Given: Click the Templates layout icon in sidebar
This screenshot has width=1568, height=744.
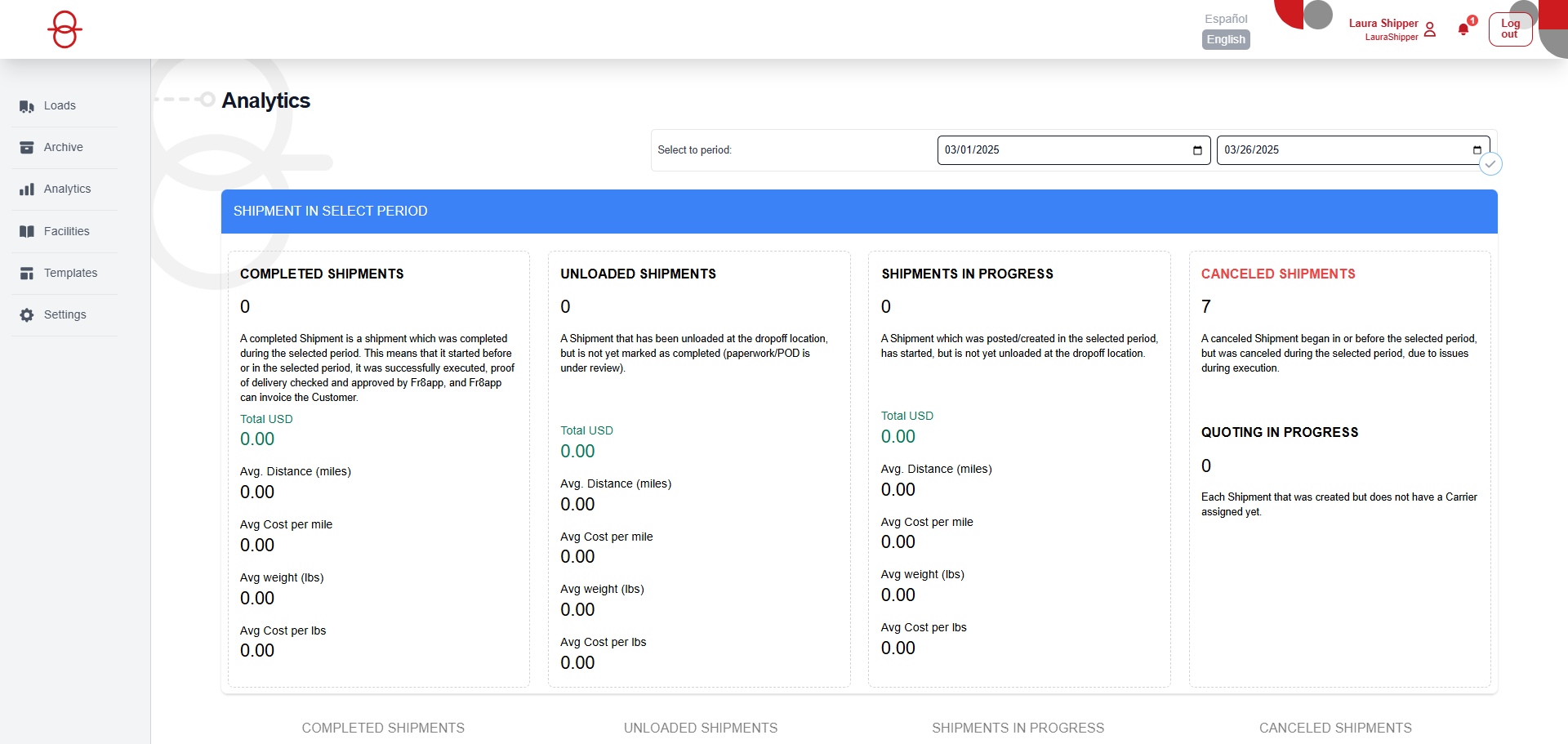Looking at the screenshot, I should point(27,274).
